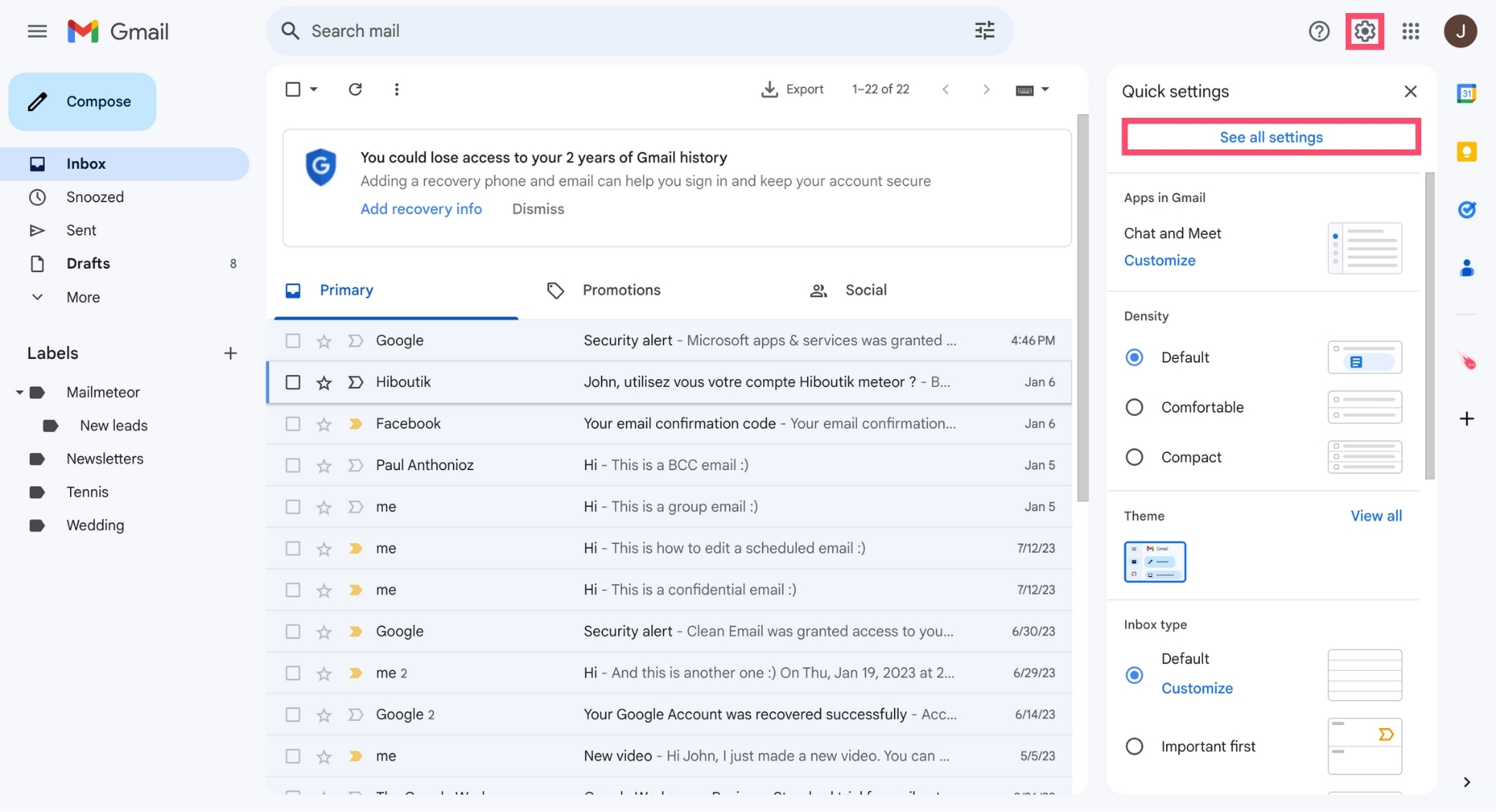Screen dimensions: 1496x812
Task: Create a new label with the plus icon
Action: [x=230, y=353]
